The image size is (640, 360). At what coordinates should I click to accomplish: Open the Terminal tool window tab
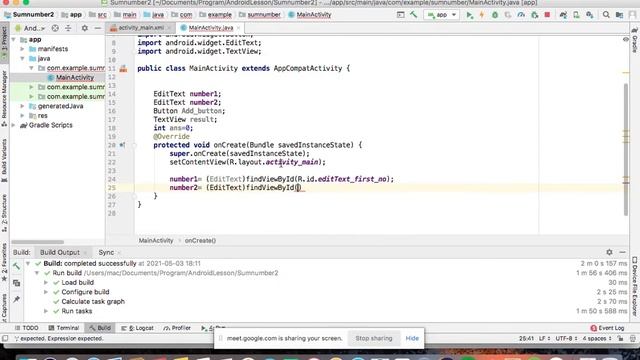pyautogui.click(x=63, y=328)
